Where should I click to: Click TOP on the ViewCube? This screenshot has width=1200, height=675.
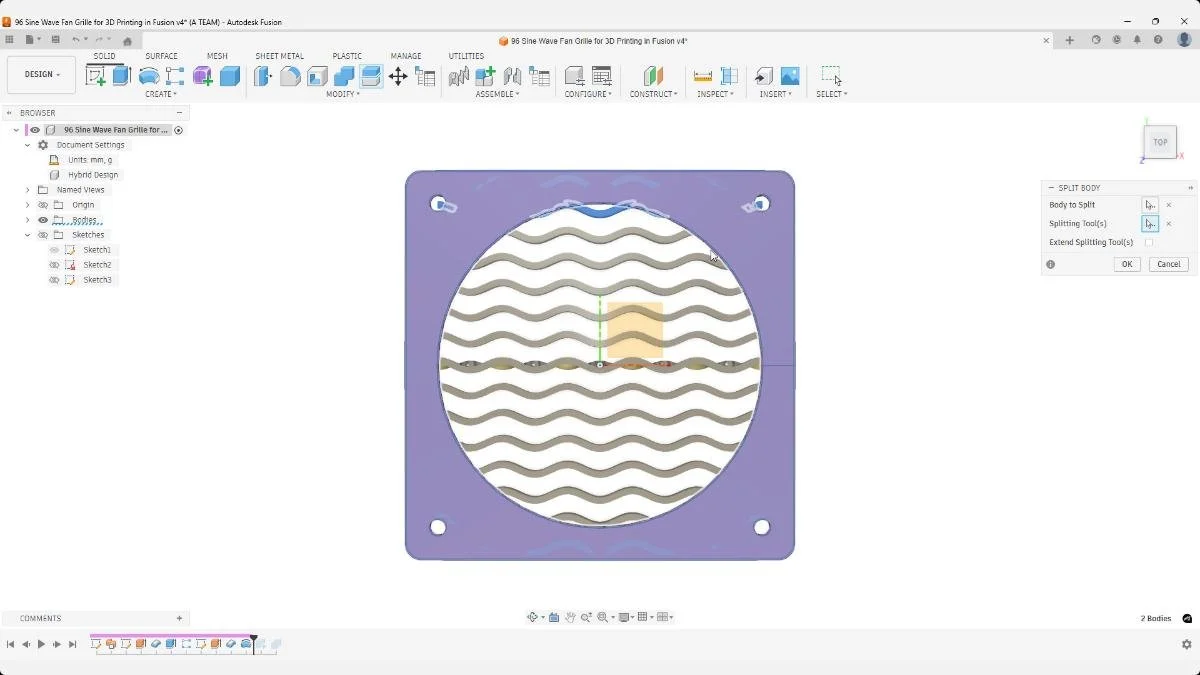tap(1160, 142)
